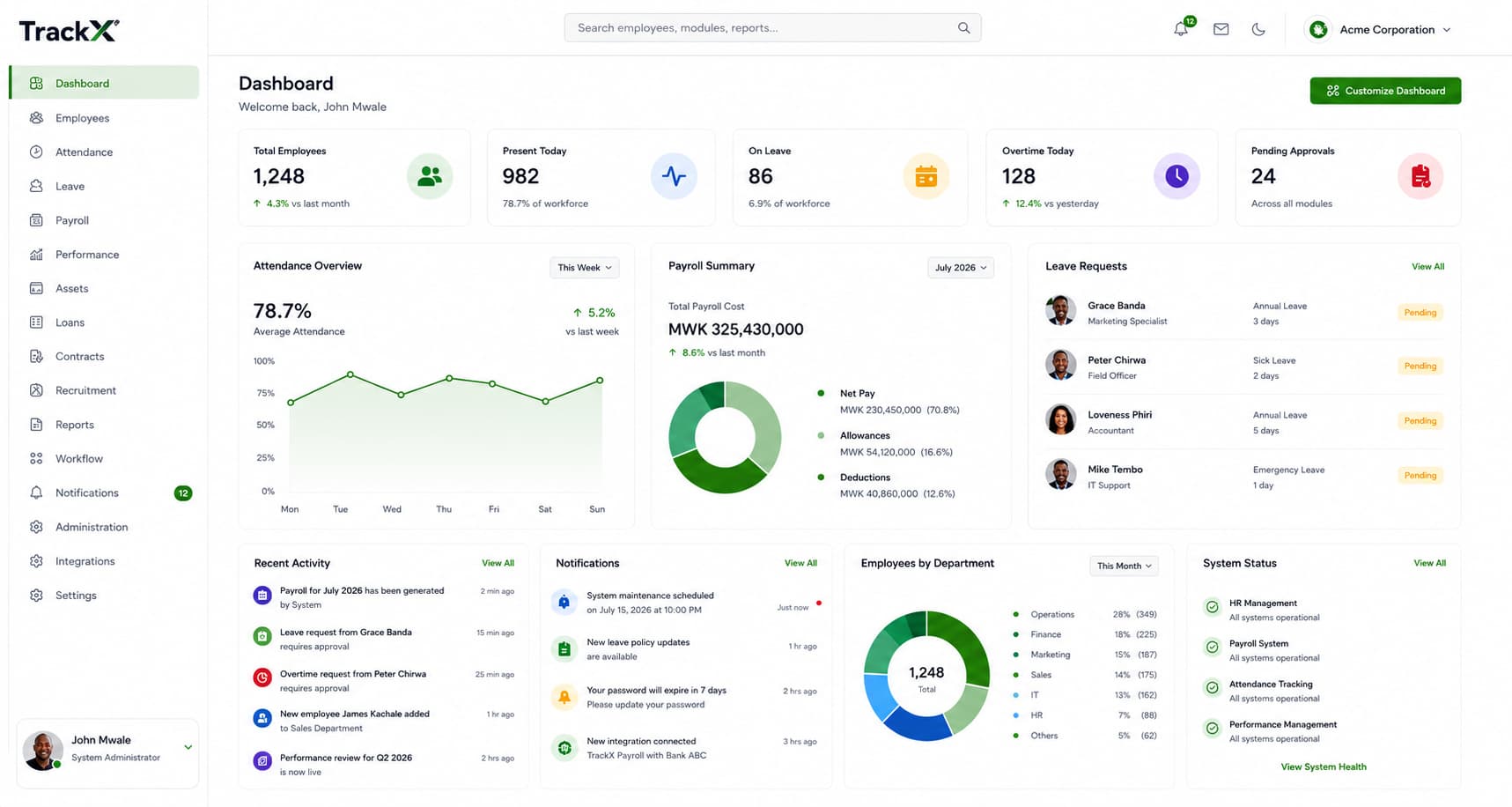The height and width of the screenshot is (807, 1512).
Task: Click the On Leave calendar icon
Action: tap(926, 176)
